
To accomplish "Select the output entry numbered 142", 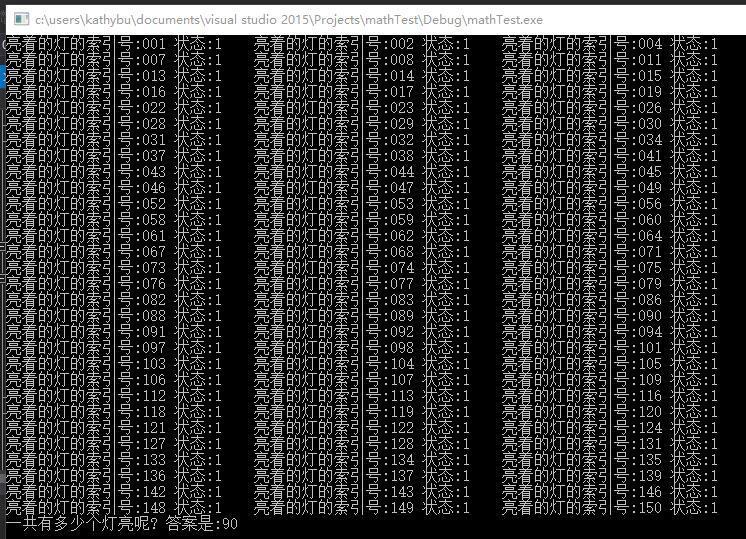I will [x=114, y=491].
